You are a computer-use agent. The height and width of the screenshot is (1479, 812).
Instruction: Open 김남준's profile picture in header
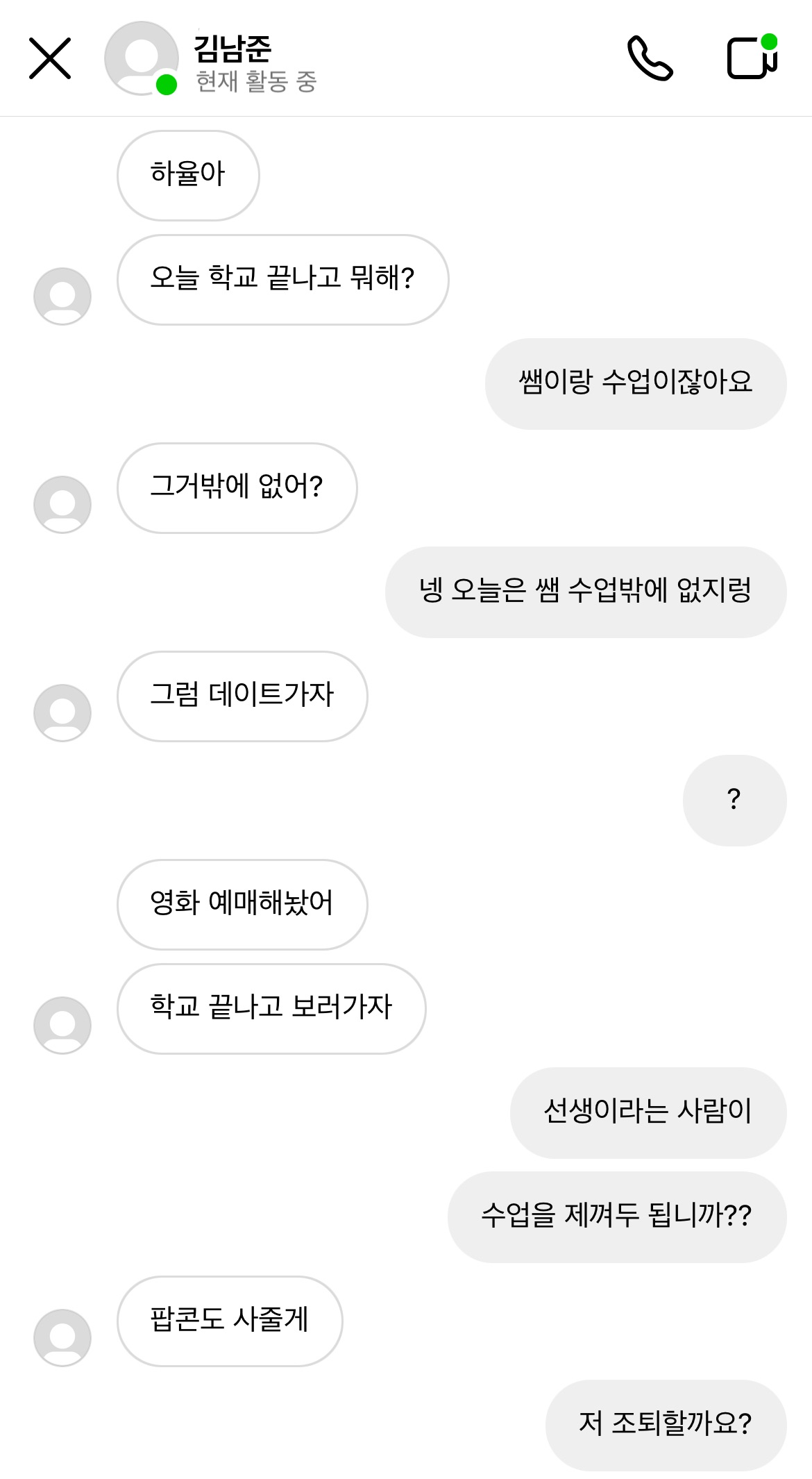pyautogui.click(x=141, y=58)
